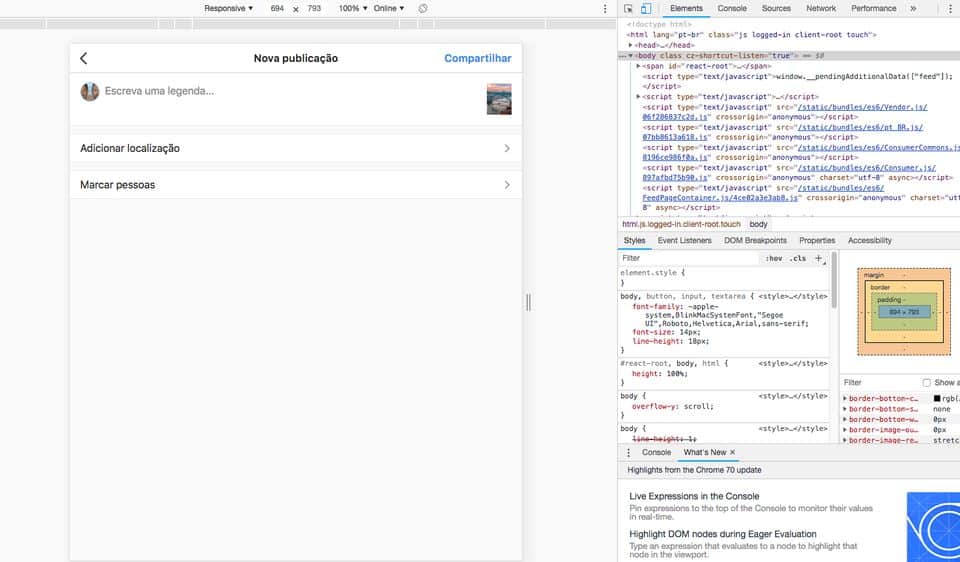Open Adicionar localização row
Image resolution: width=960 pixels, height=562 pixels.
(x=296, y=148)
